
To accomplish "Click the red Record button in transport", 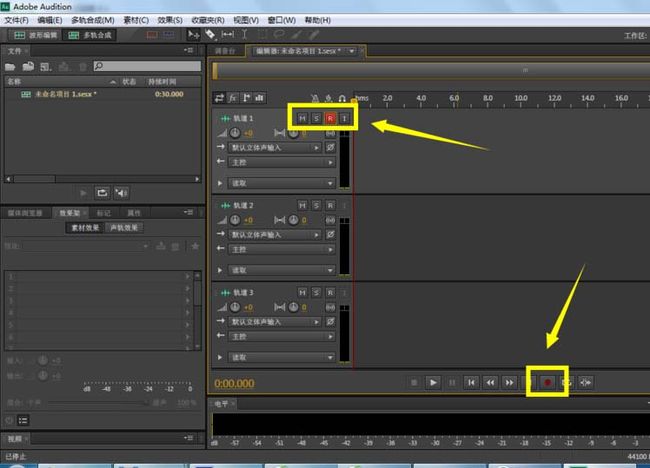I will [547, 382].
